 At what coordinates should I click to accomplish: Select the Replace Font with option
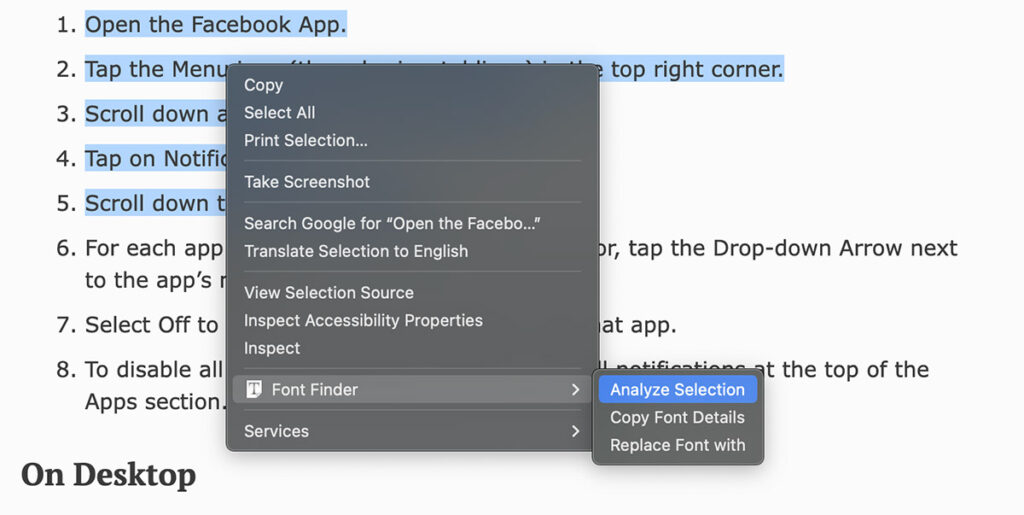[677, 446]
